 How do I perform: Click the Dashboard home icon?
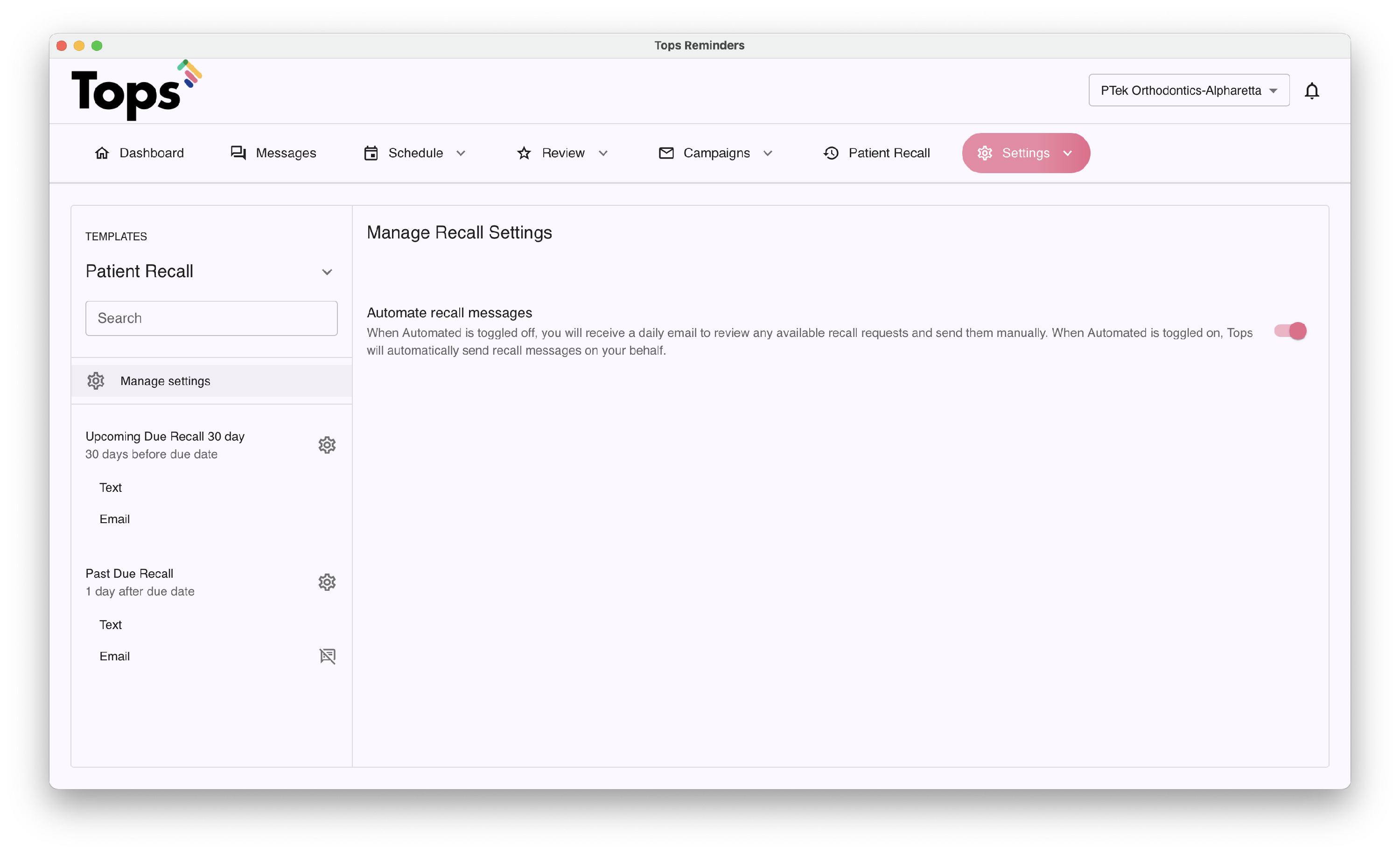102,153
